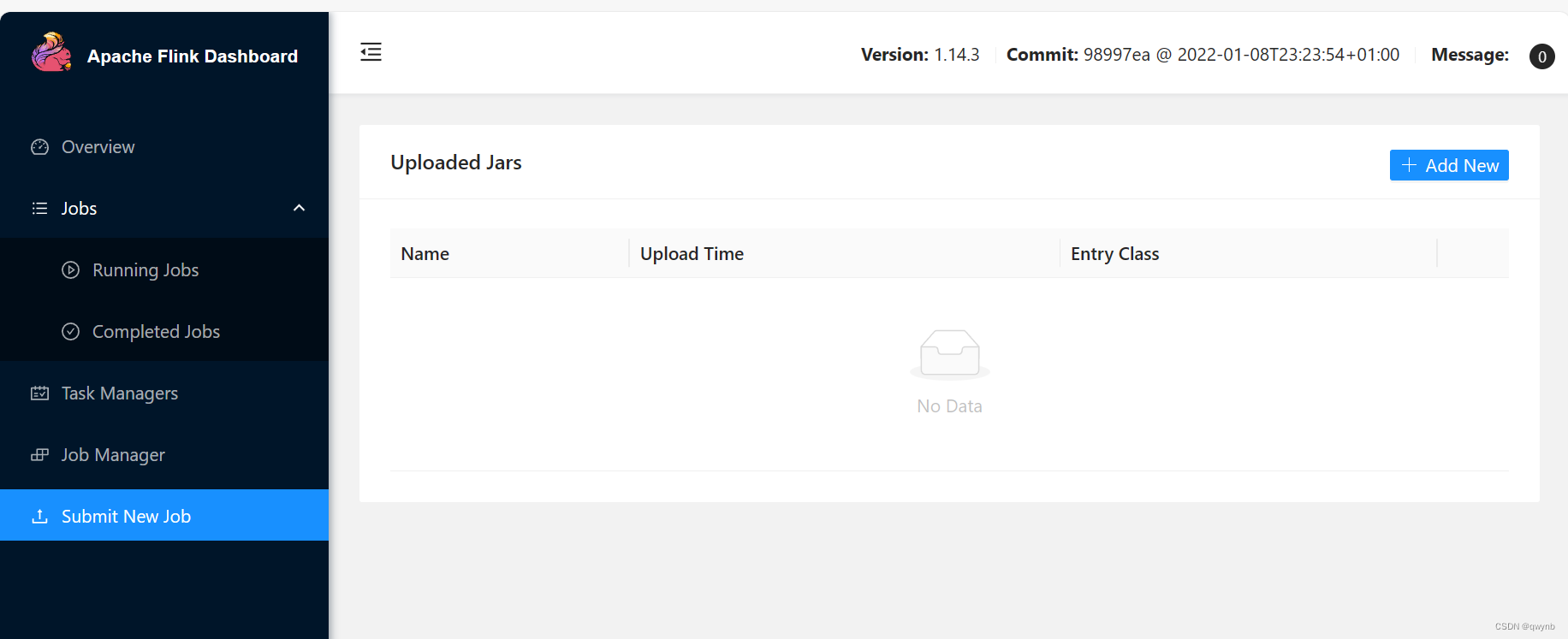
Task: Select Task Managers in sidebar
Action: coord(164,393)
